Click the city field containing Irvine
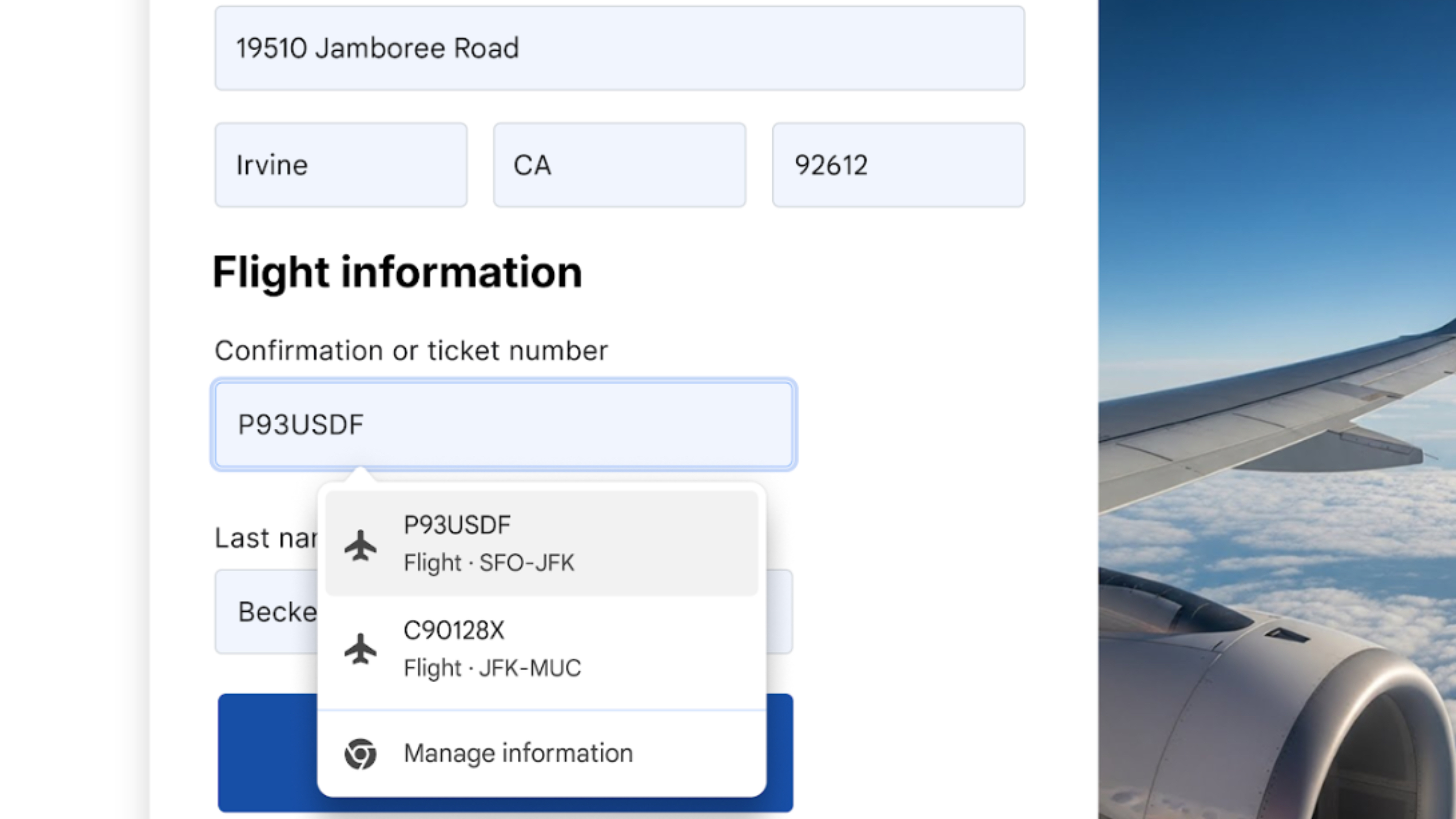 point(340,164)
